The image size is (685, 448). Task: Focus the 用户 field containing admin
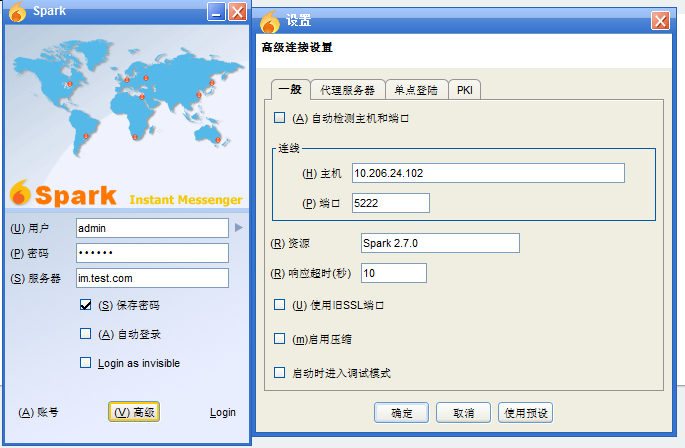point(152,228)
